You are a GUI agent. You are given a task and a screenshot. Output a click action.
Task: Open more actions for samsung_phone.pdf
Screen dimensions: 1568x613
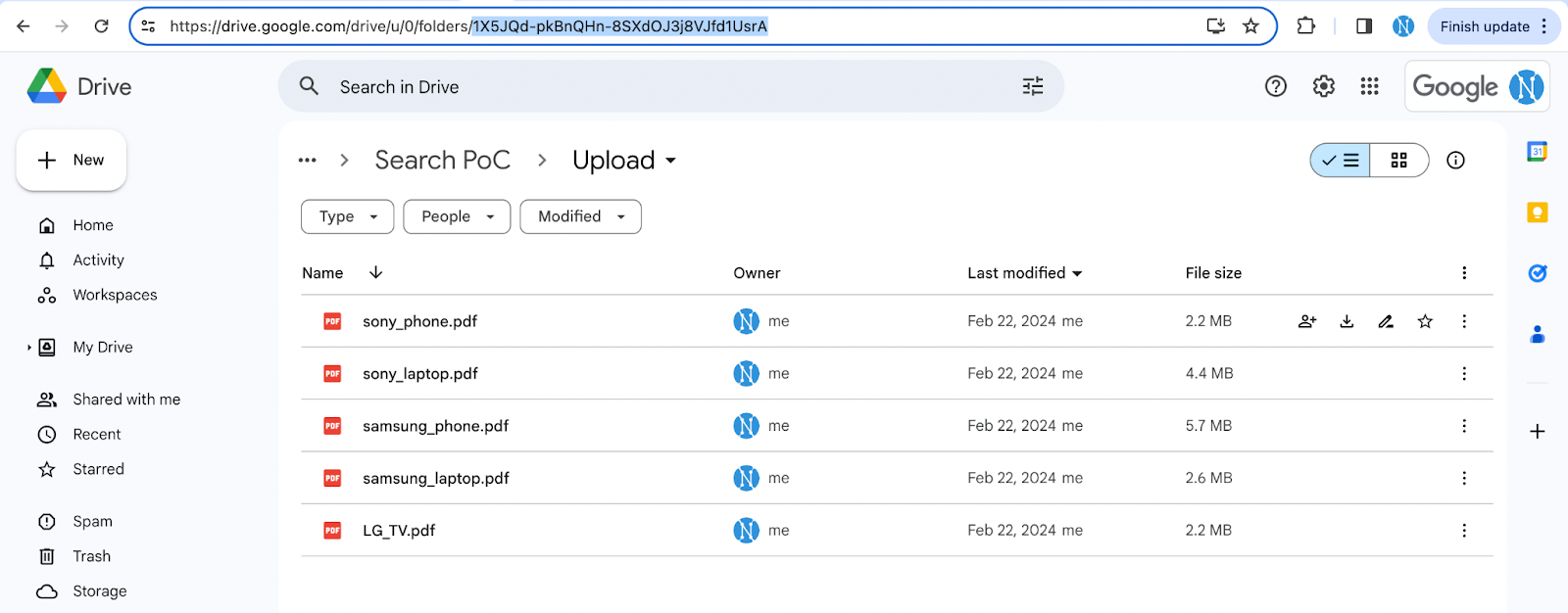1464,426
